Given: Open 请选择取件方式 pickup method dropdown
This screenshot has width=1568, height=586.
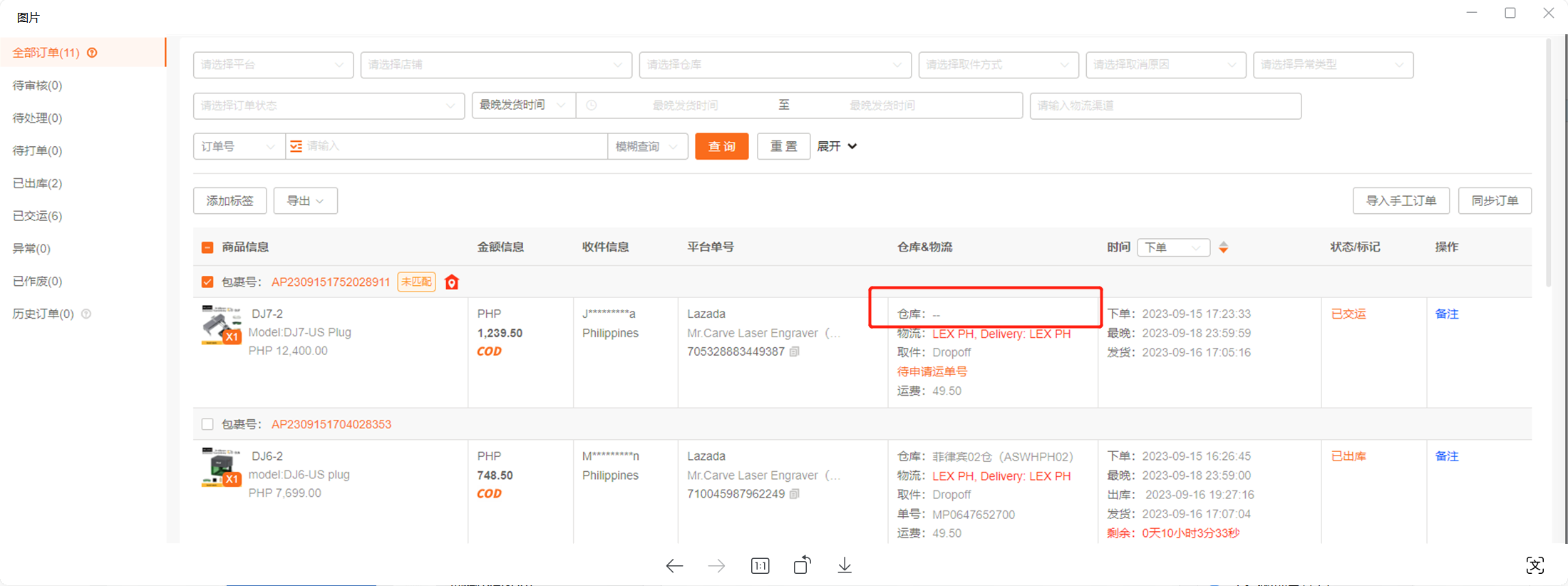Looking at the screenshot, I should point(999,65).
